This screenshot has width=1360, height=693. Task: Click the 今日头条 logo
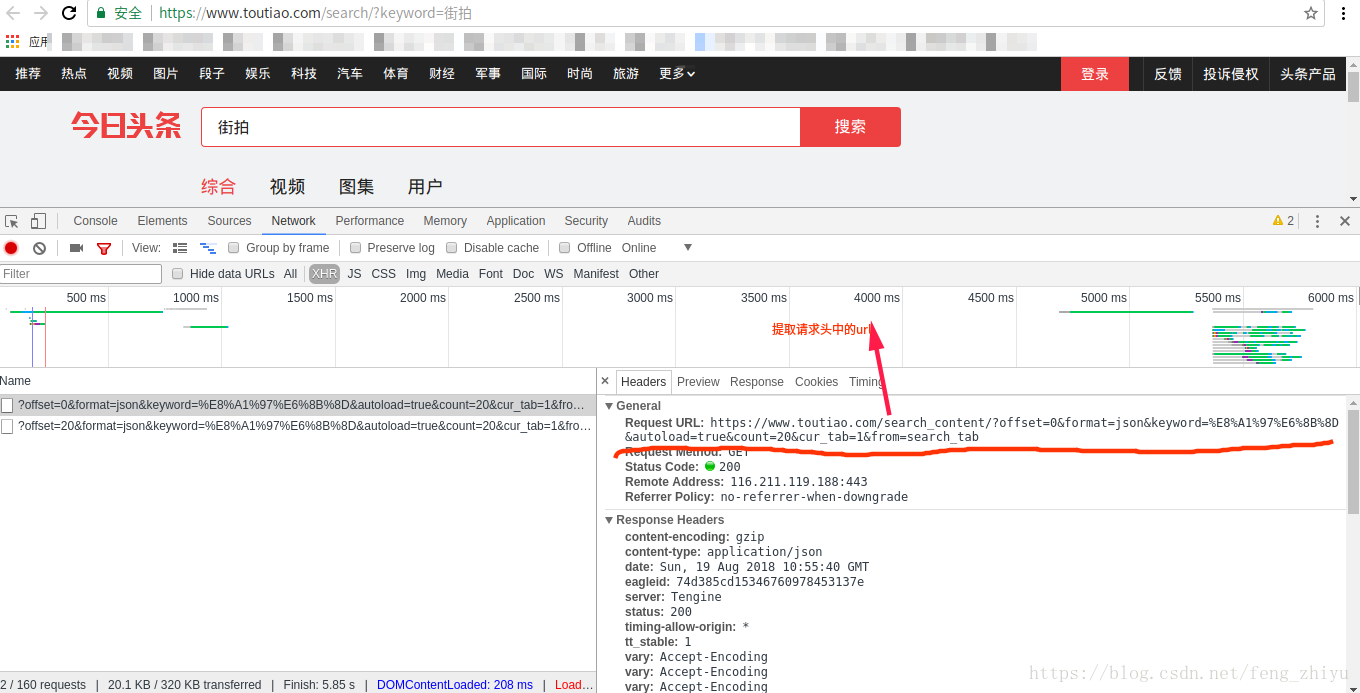(126, 126)
